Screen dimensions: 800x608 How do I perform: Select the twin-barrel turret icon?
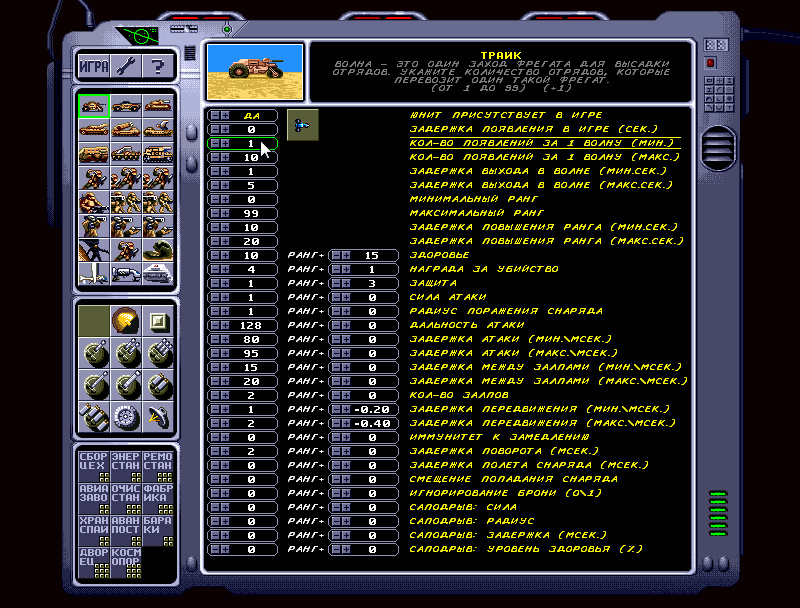(126, 353)
